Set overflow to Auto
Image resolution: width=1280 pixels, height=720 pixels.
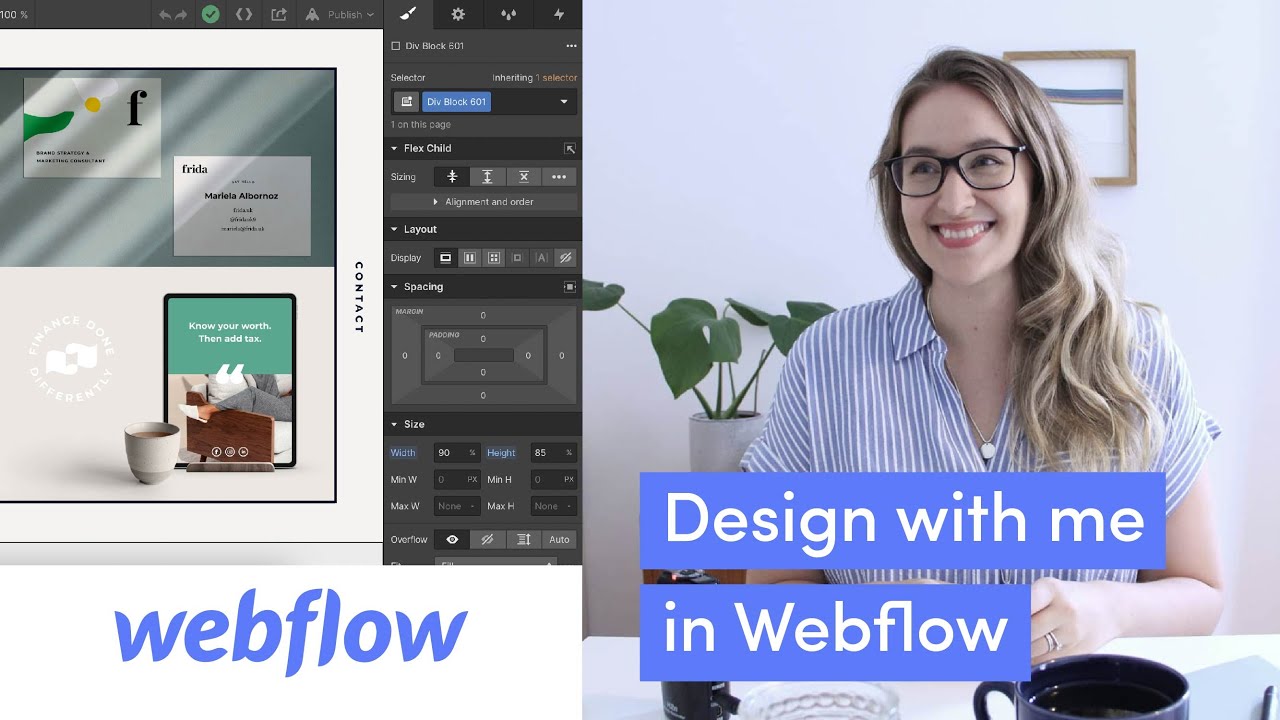[x=559, y=540]
